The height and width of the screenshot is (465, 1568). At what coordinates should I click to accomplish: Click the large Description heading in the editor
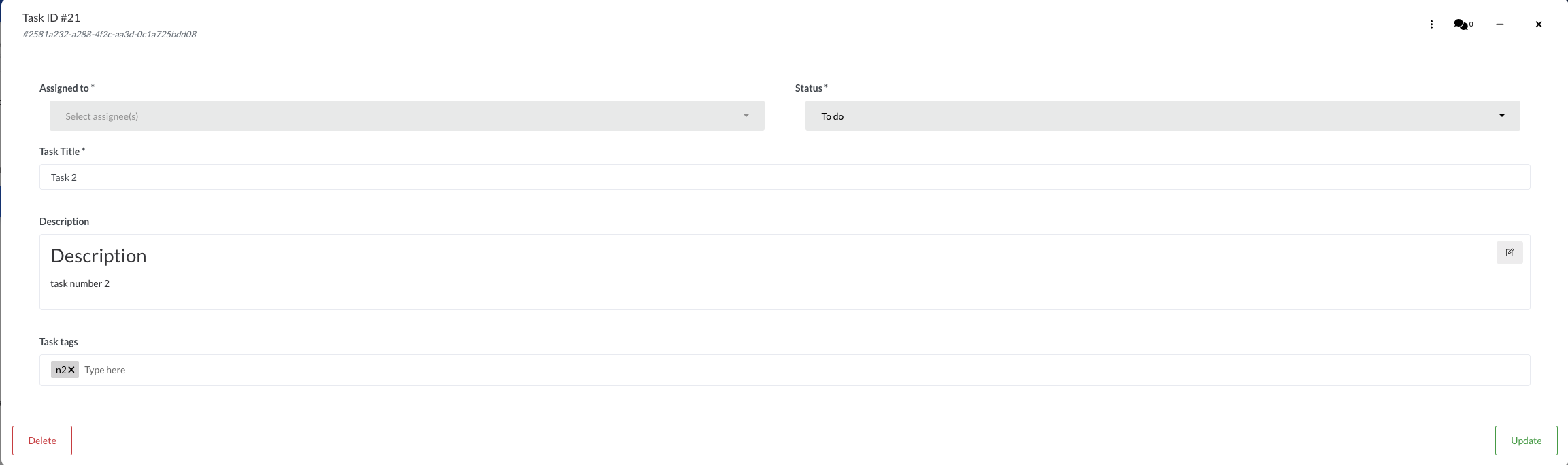click(99, 256)
